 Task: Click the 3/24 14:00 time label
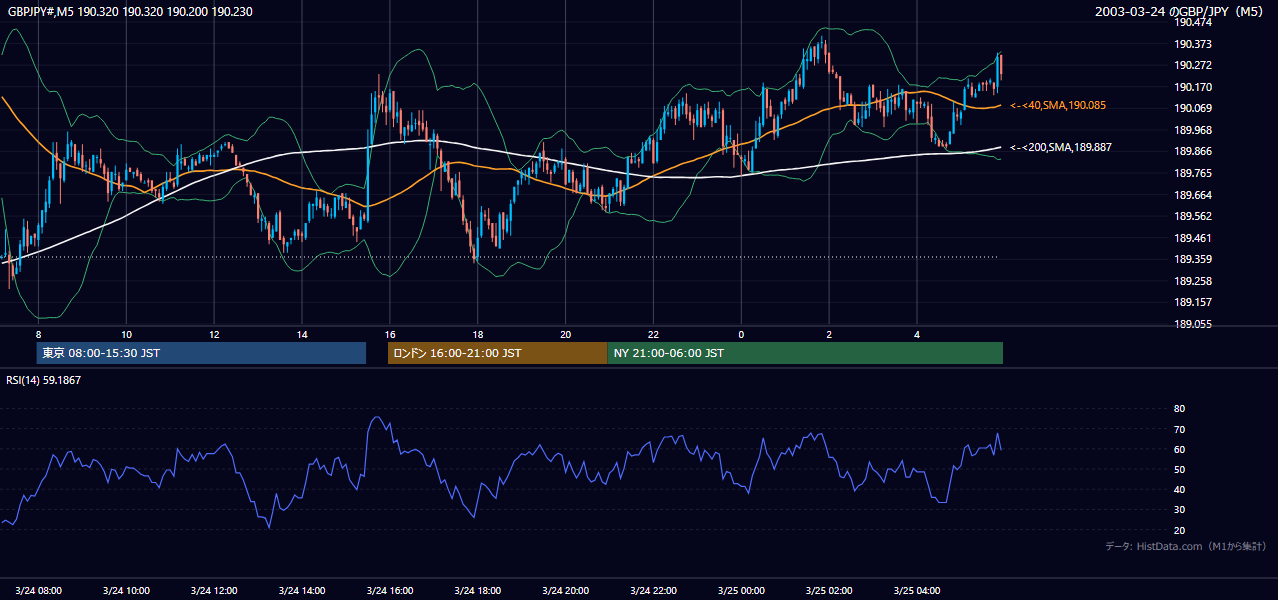[x=302, y=590]
